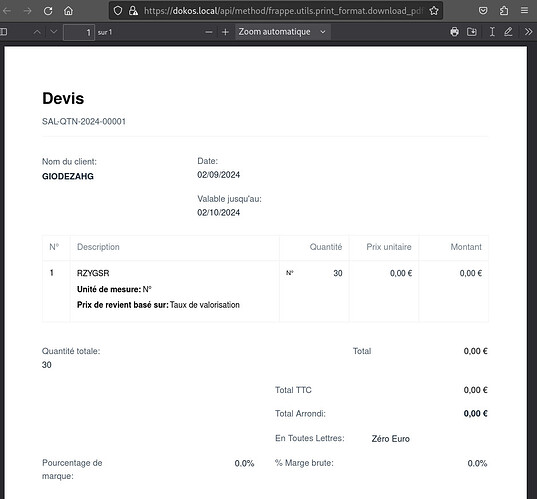The width and height of the screenshot is (537, 499).
Task: Reload the page with the refresh icon
Action: (x=48, y=11)
